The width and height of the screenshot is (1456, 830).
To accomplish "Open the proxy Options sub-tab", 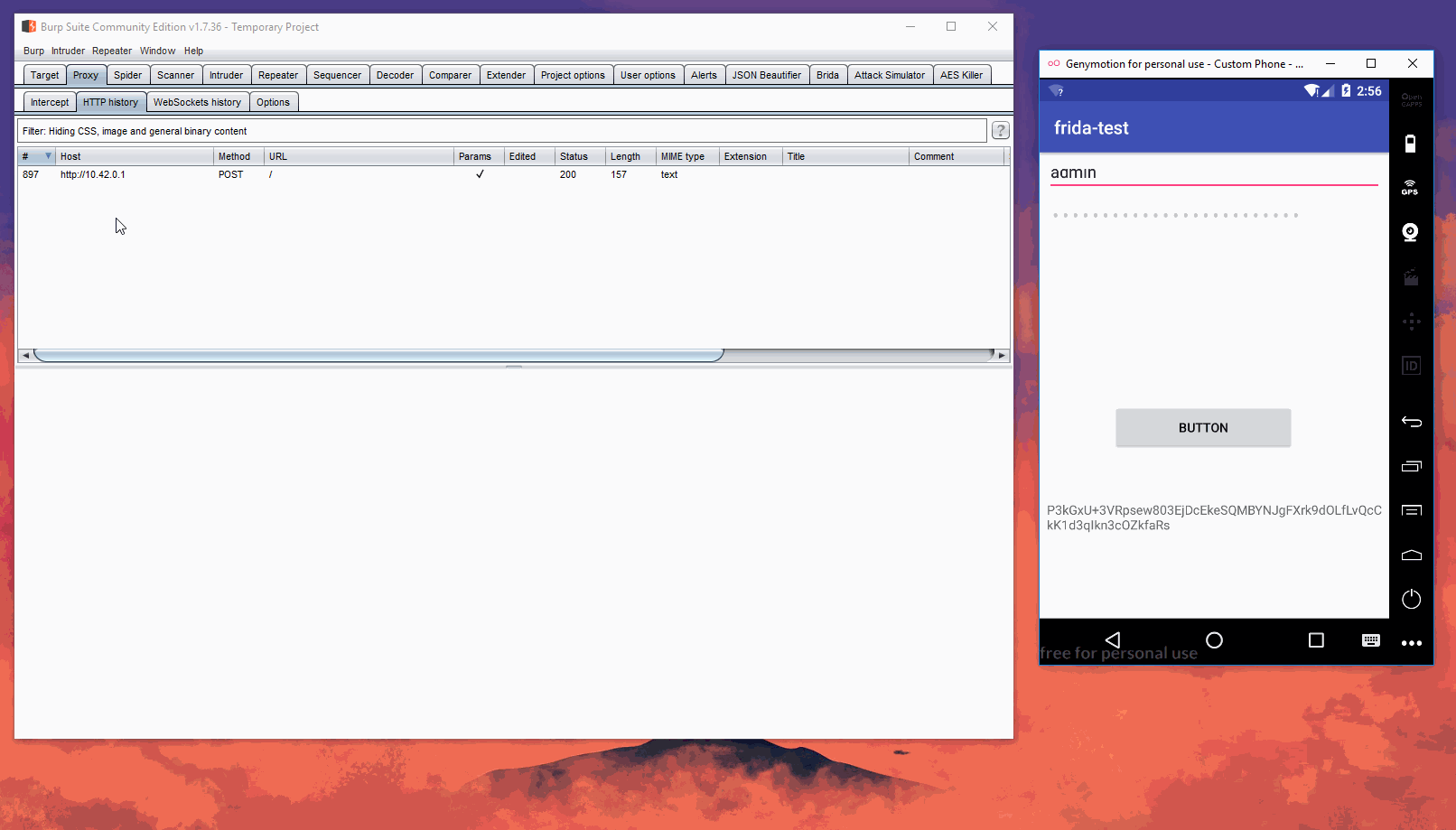I will click(273, 102).
